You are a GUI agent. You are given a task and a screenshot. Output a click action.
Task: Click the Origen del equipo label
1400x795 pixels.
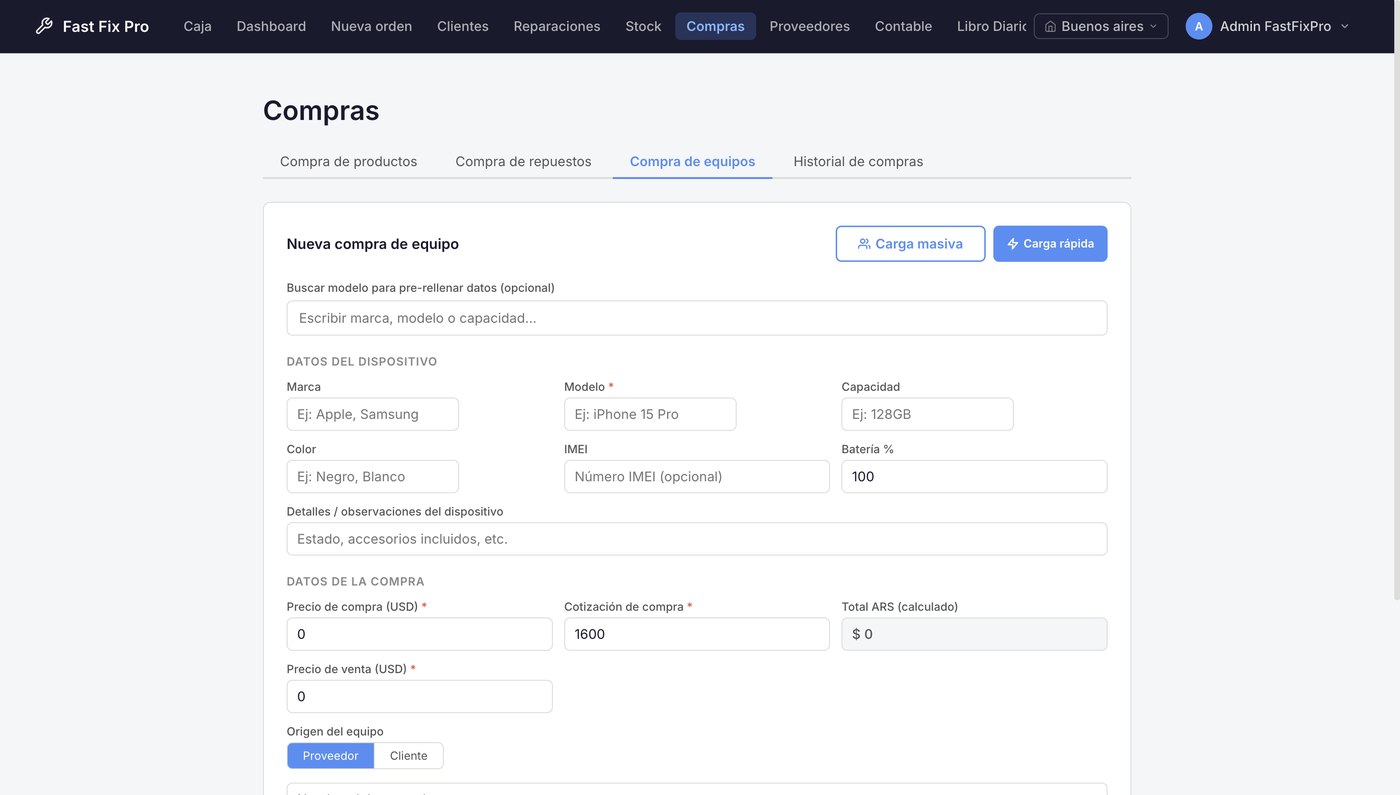click(x=335, y=731)
